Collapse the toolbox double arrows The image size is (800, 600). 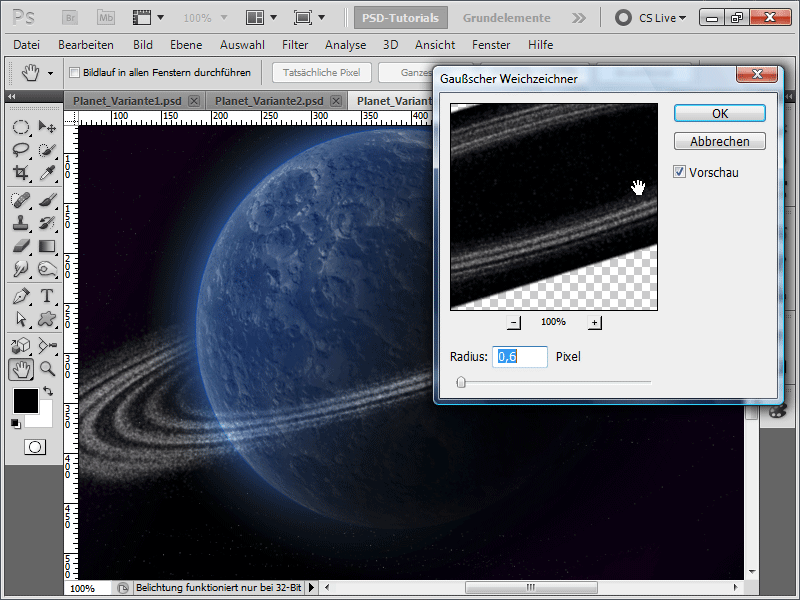click(11, 96)
